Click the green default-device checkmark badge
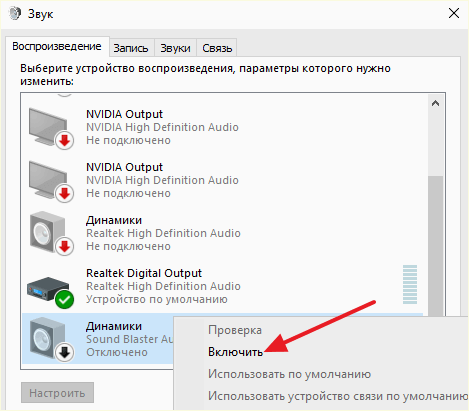 [64, 299]
